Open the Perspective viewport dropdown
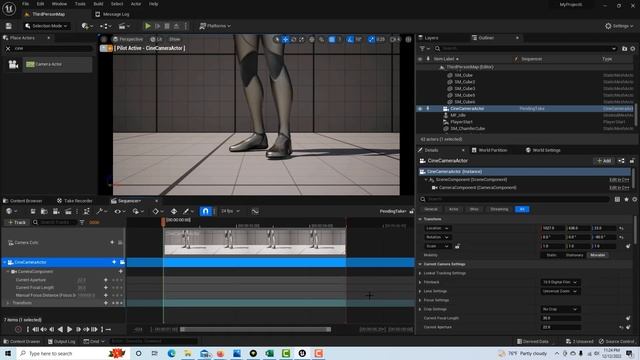Screen dimensions: 640x360 coord(128,39)
